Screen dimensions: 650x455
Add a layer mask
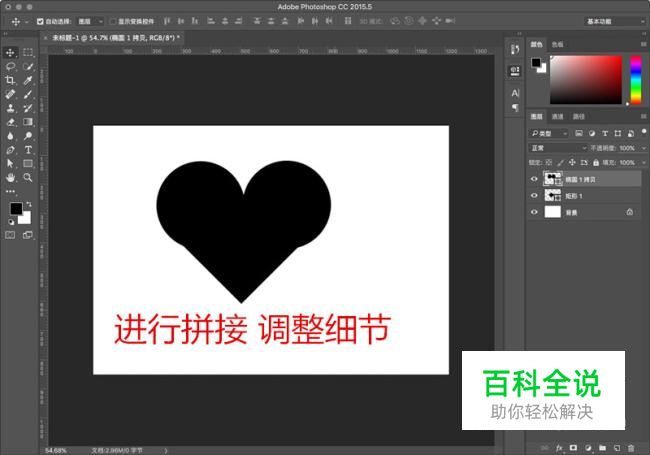(573, 448)
